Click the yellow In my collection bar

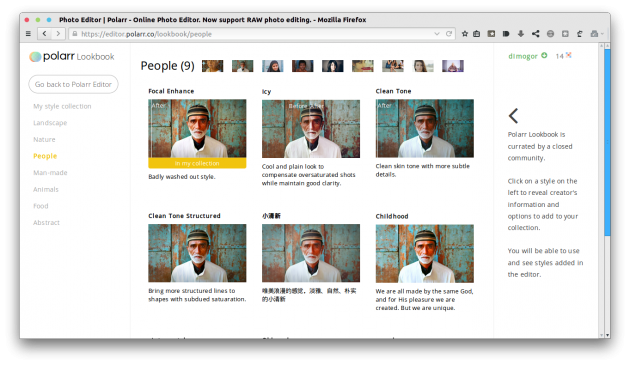point(197,163)
